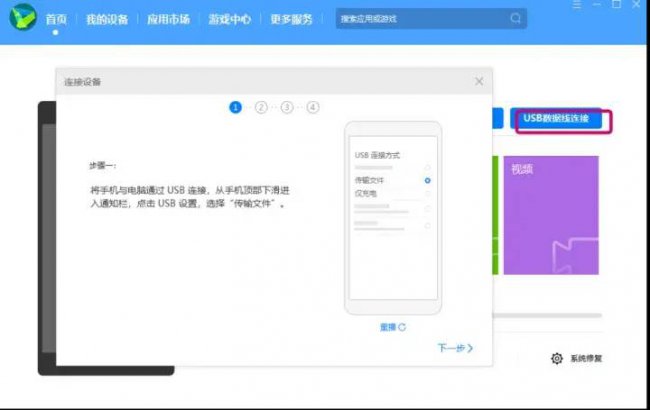Jump to step 3 indicator
Viewport: 650px width, 410px height.
coord(287,107)
